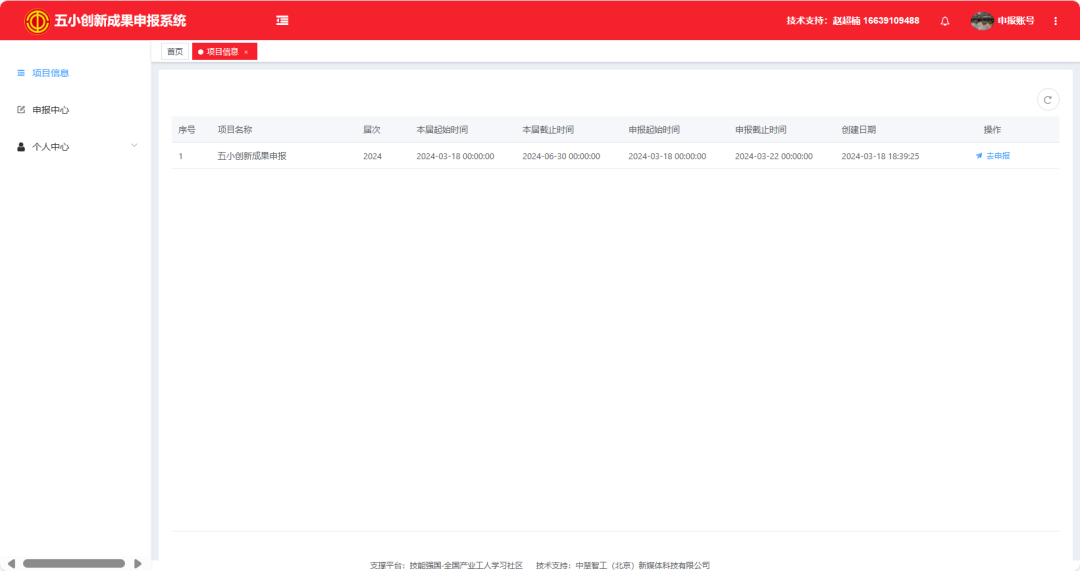Click the 2024-06-30 00:00:00 cell
This screenshot has height=571, width=1080.
[x=561, y=156]
